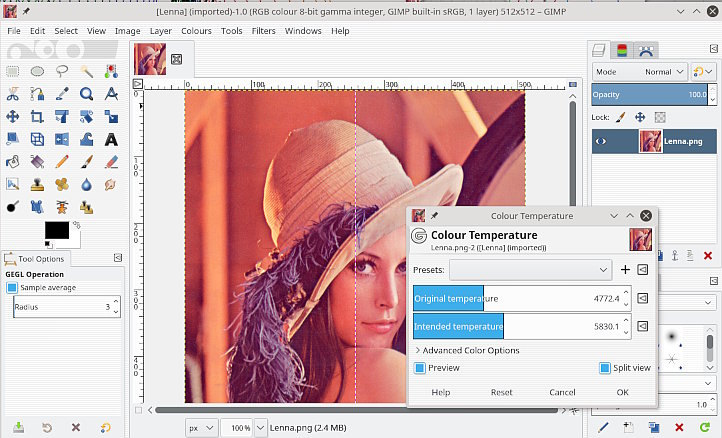Image resolution: width=722 pixels, height=438 pixels.
Task: Select the Pencil tool
Action: 62,162
